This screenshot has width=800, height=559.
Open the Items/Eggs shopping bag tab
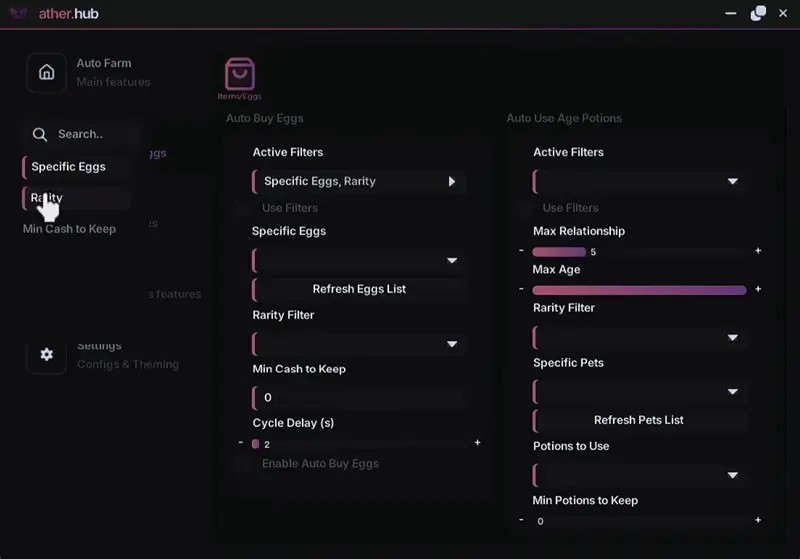click(x=240, y=79)
